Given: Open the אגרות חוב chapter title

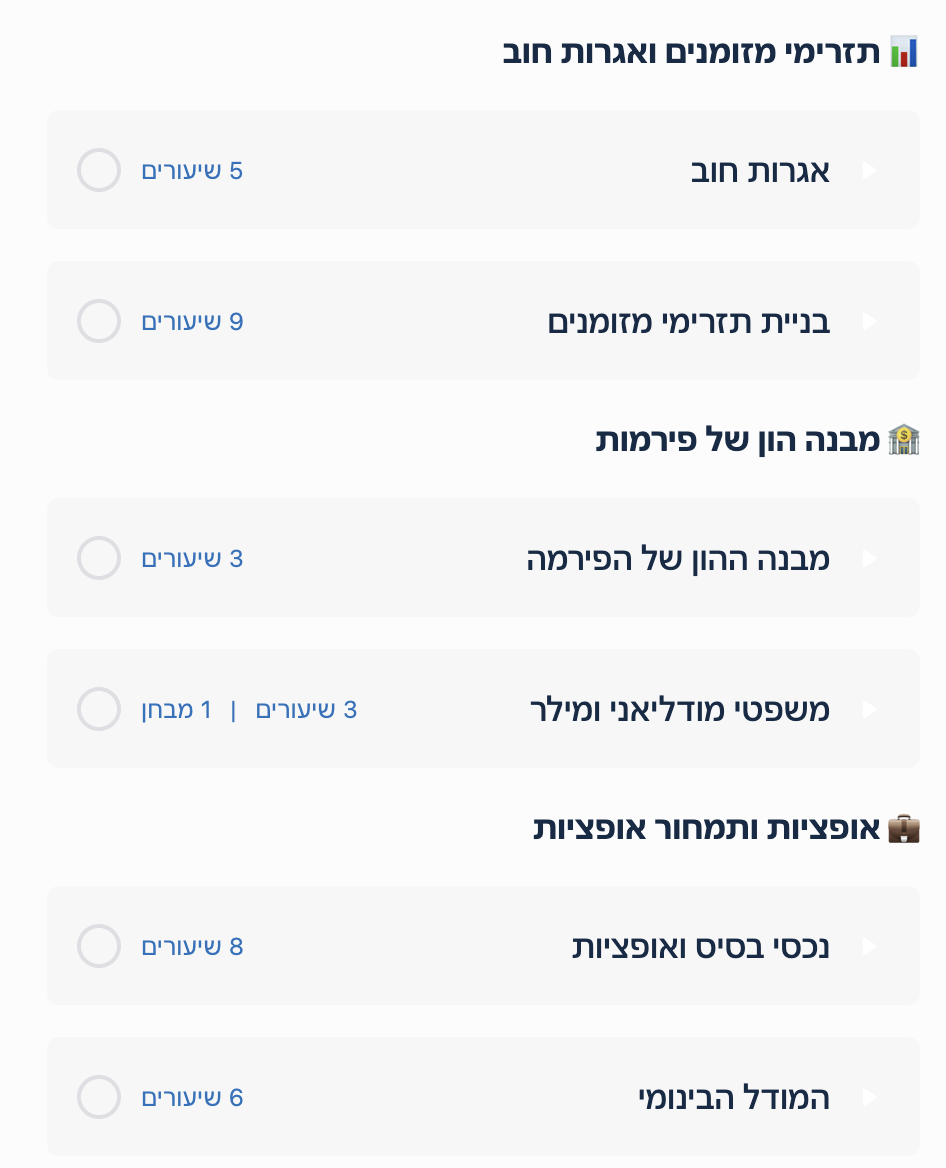Looking at the screenshot, I should point(760,171).
